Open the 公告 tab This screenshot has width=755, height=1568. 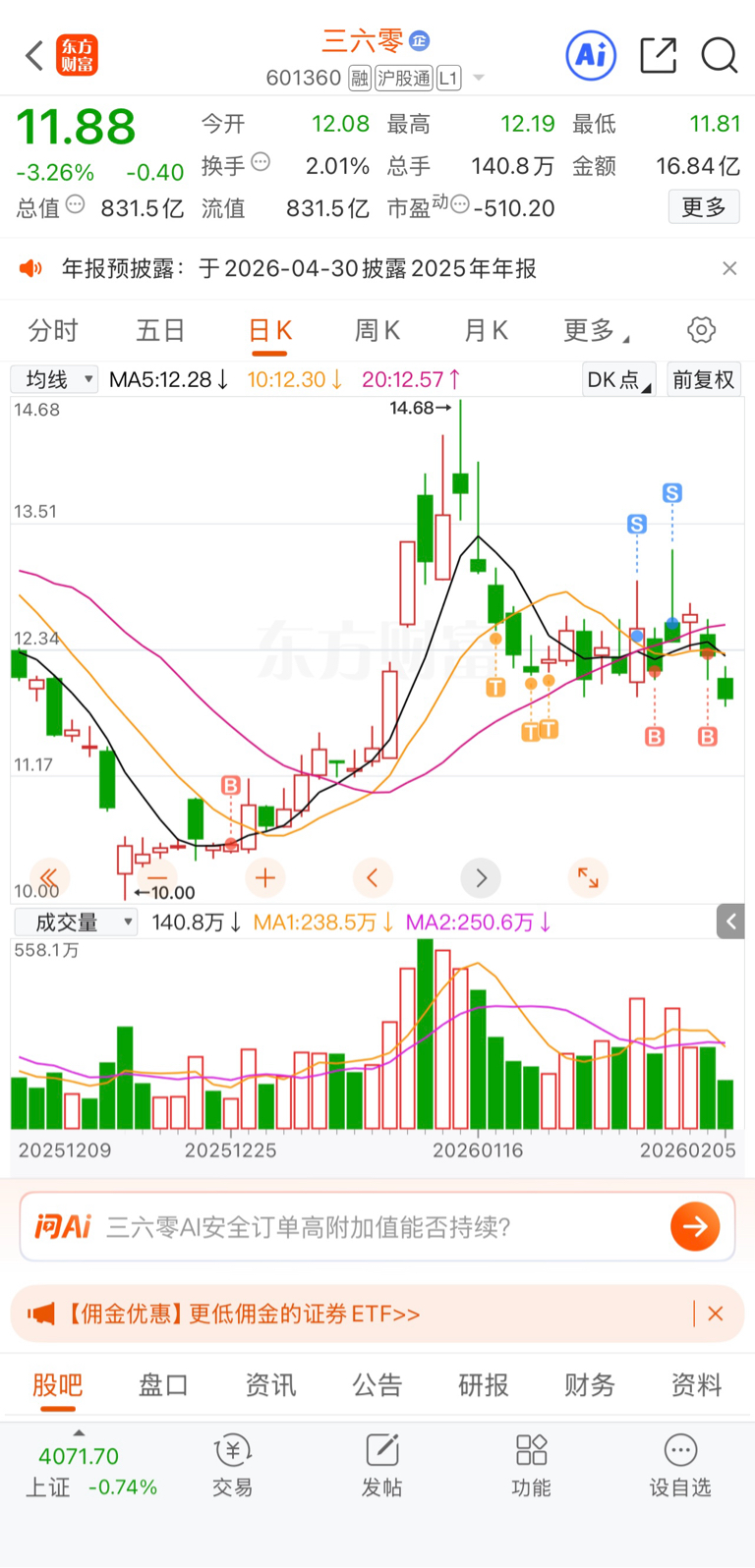(377, 1385)
